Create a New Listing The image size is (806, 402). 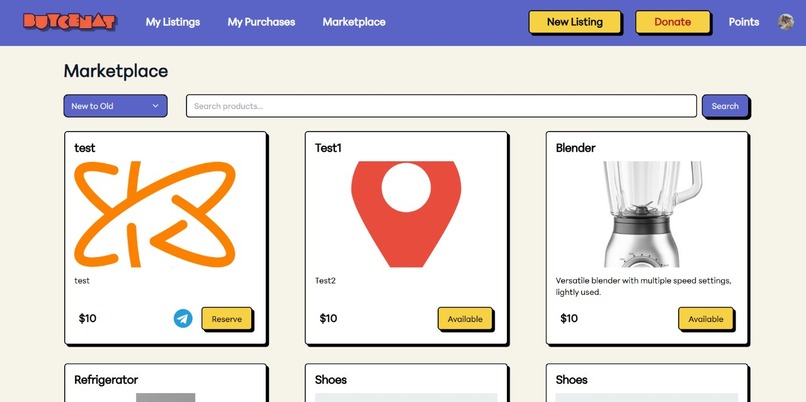pos(575,22)
